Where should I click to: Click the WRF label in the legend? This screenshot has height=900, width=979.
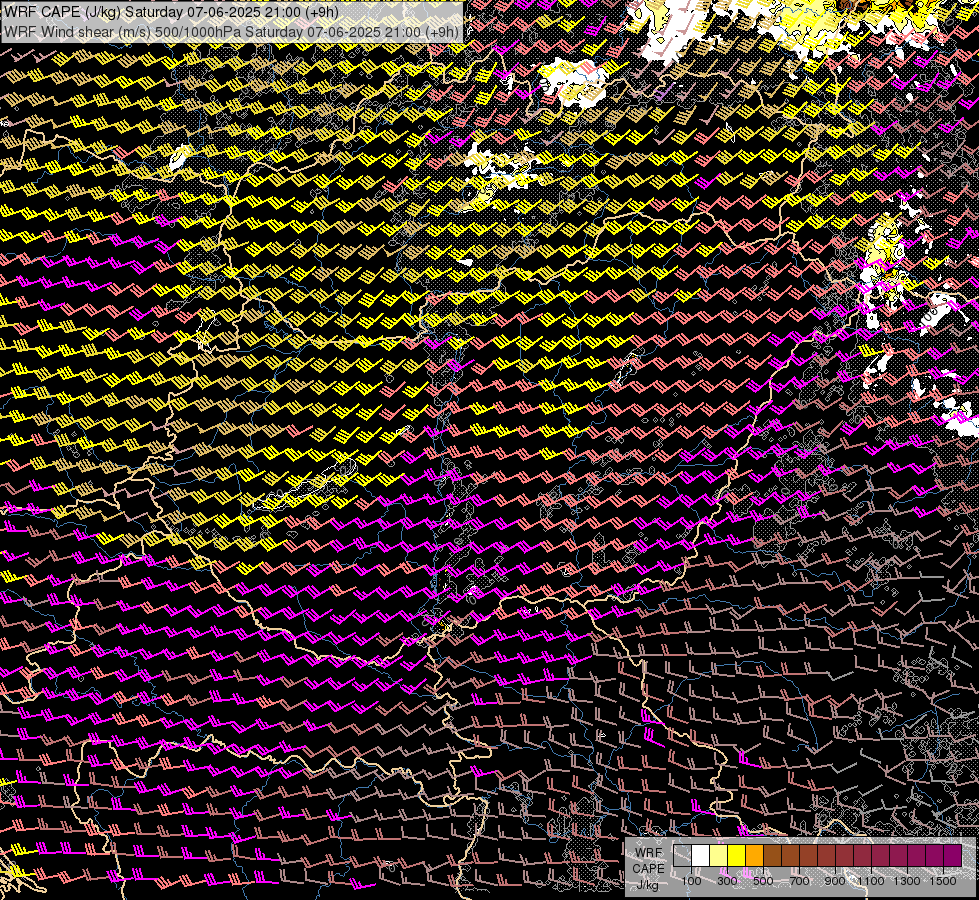click(x=649, y=853)
